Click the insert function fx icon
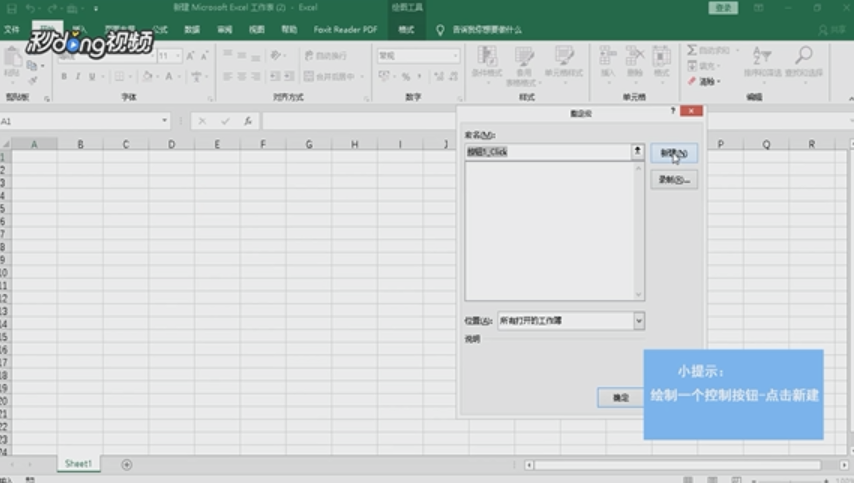The width and height of the screenshot is (854, 483). pos(248,121)
